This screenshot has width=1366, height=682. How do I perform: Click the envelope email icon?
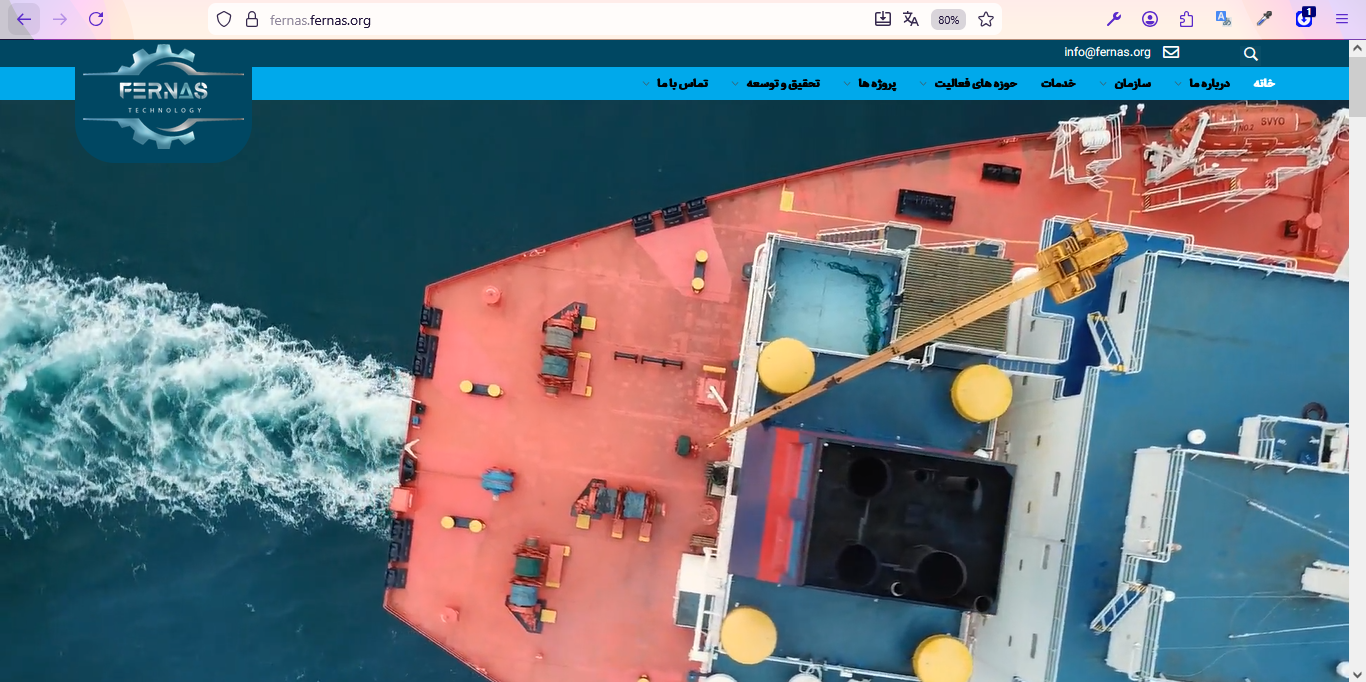click(1171, 52)
